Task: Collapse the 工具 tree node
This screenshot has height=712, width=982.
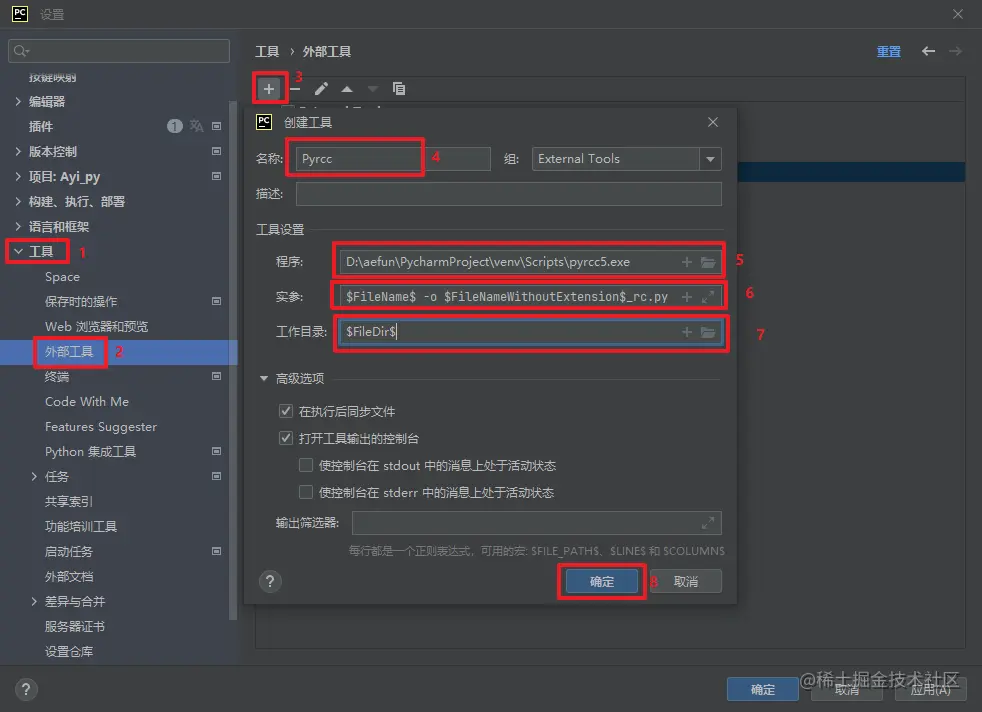Action: click(18, 251)
